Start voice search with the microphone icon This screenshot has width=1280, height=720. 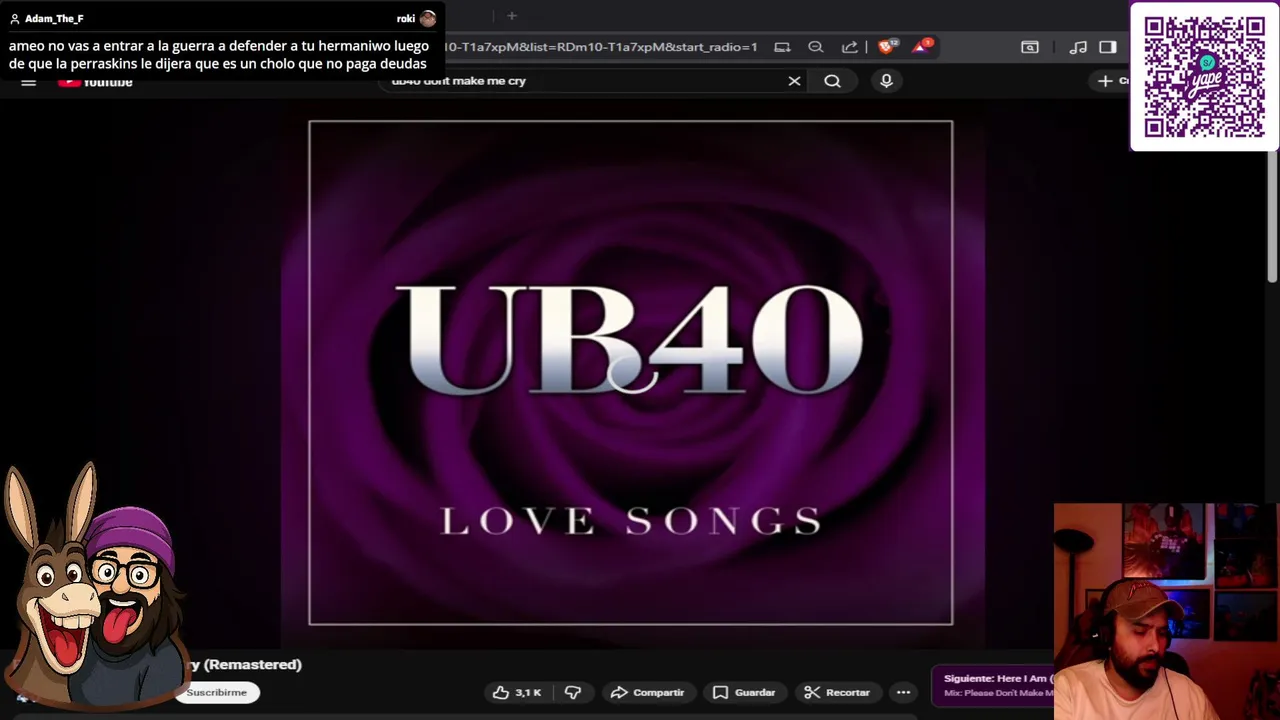point(886,81)
